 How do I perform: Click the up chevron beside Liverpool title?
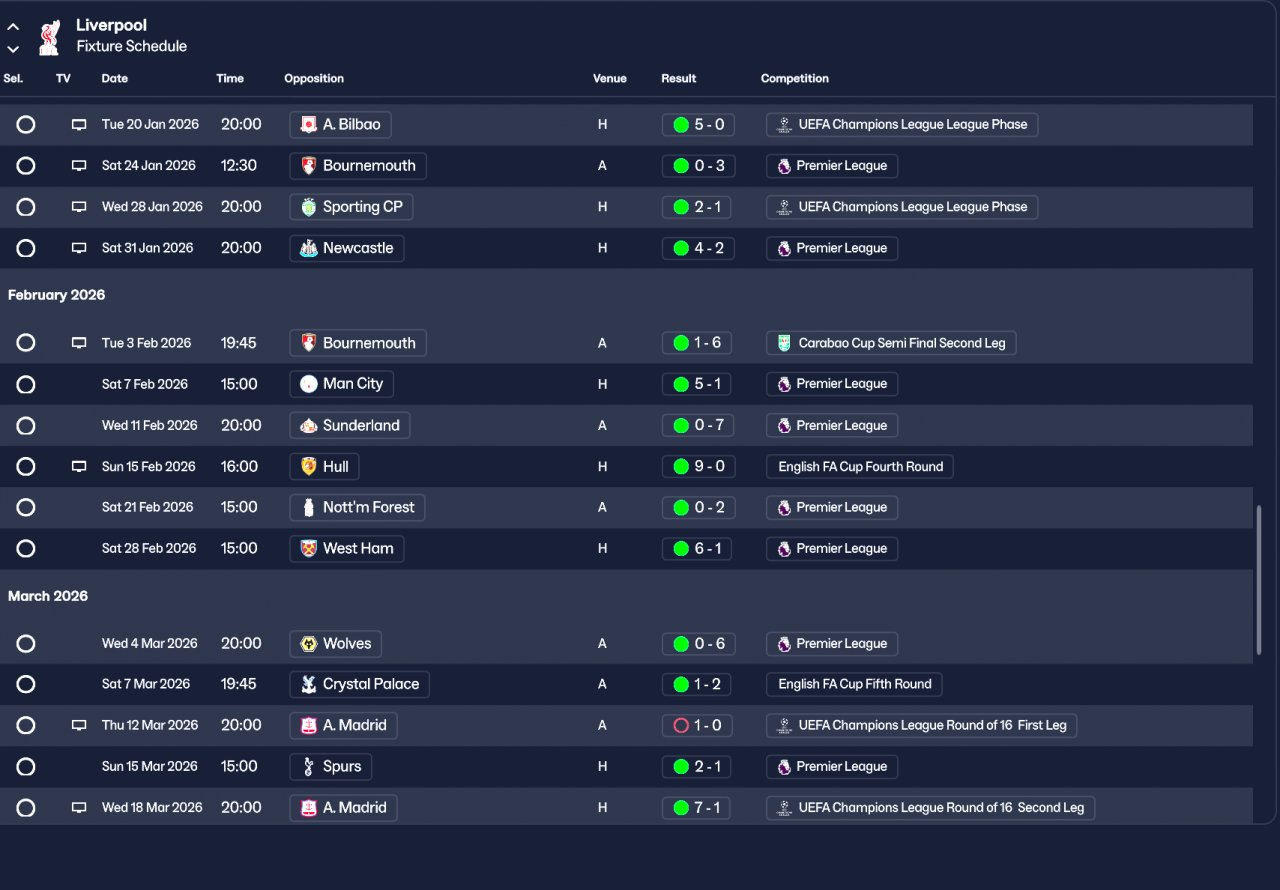[x=13, y=27]
